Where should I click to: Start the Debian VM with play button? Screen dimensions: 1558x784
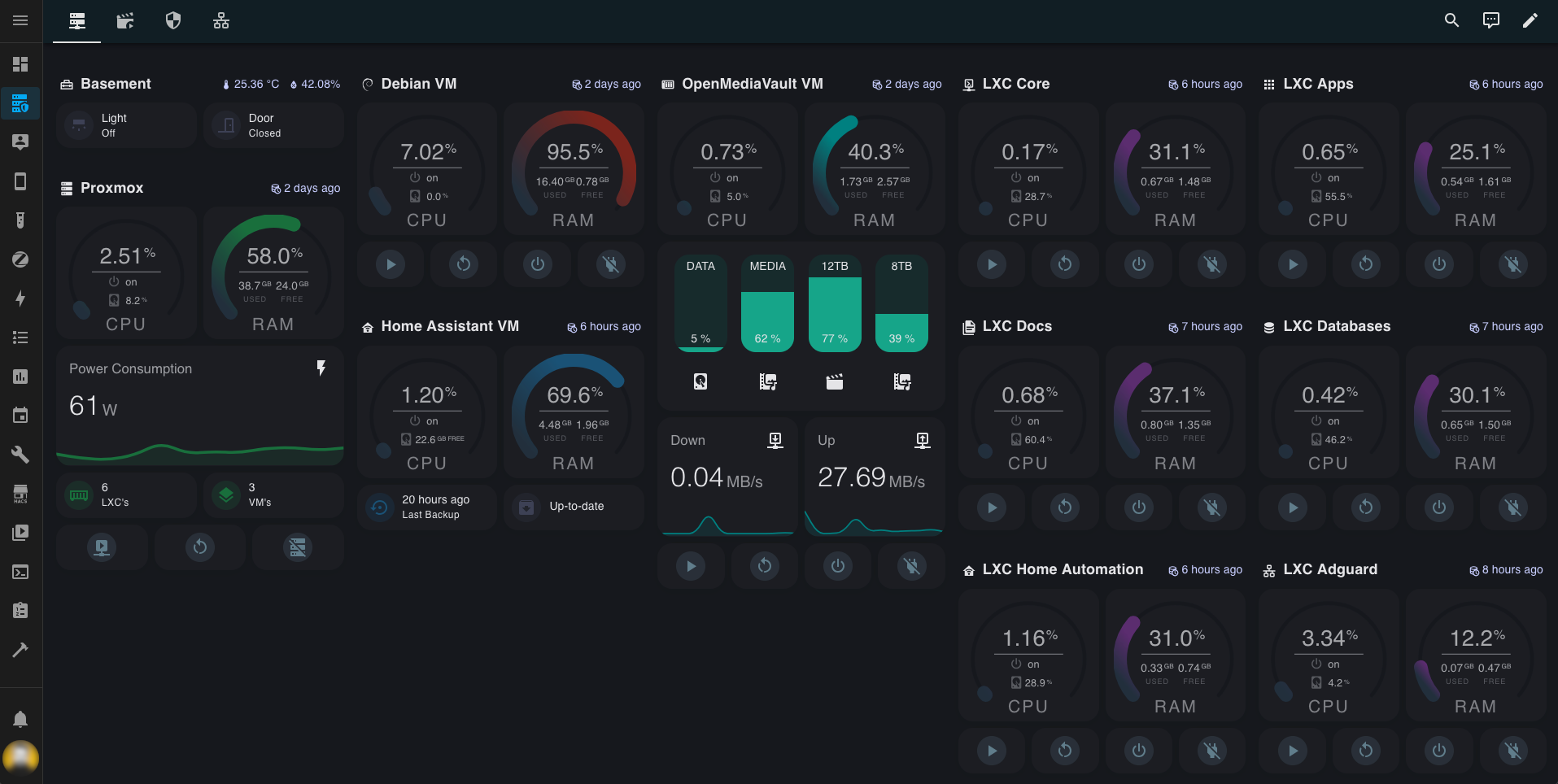(x=391, y=264)
